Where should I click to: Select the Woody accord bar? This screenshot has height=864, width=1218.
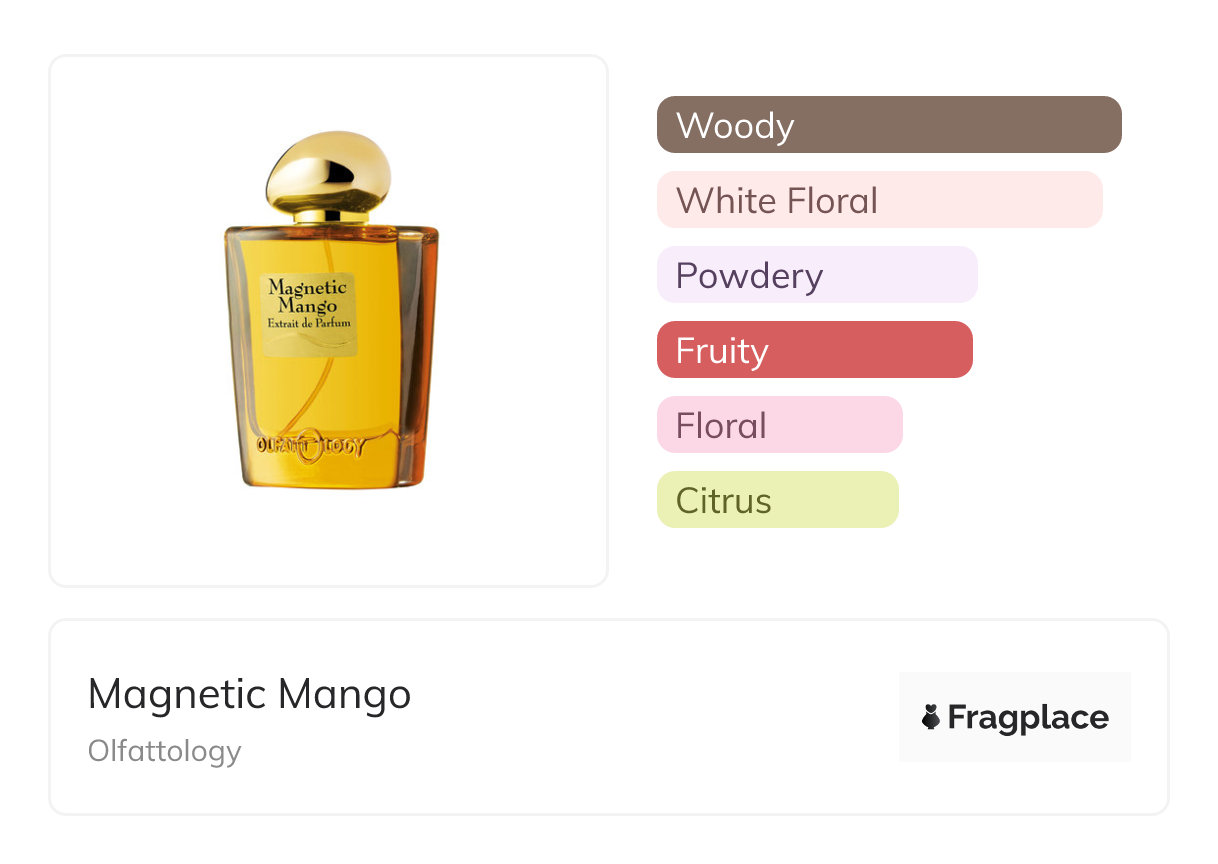888,125
